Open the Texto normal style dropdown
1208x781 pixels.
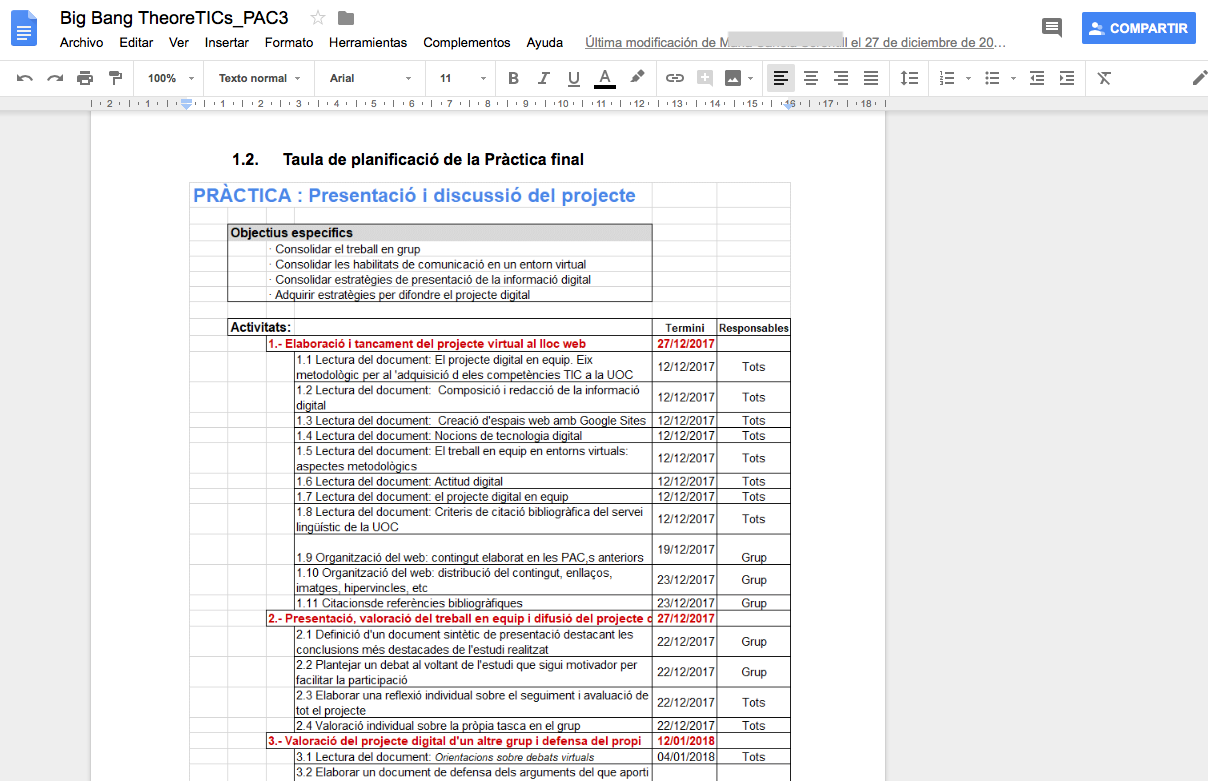point(260,78)
